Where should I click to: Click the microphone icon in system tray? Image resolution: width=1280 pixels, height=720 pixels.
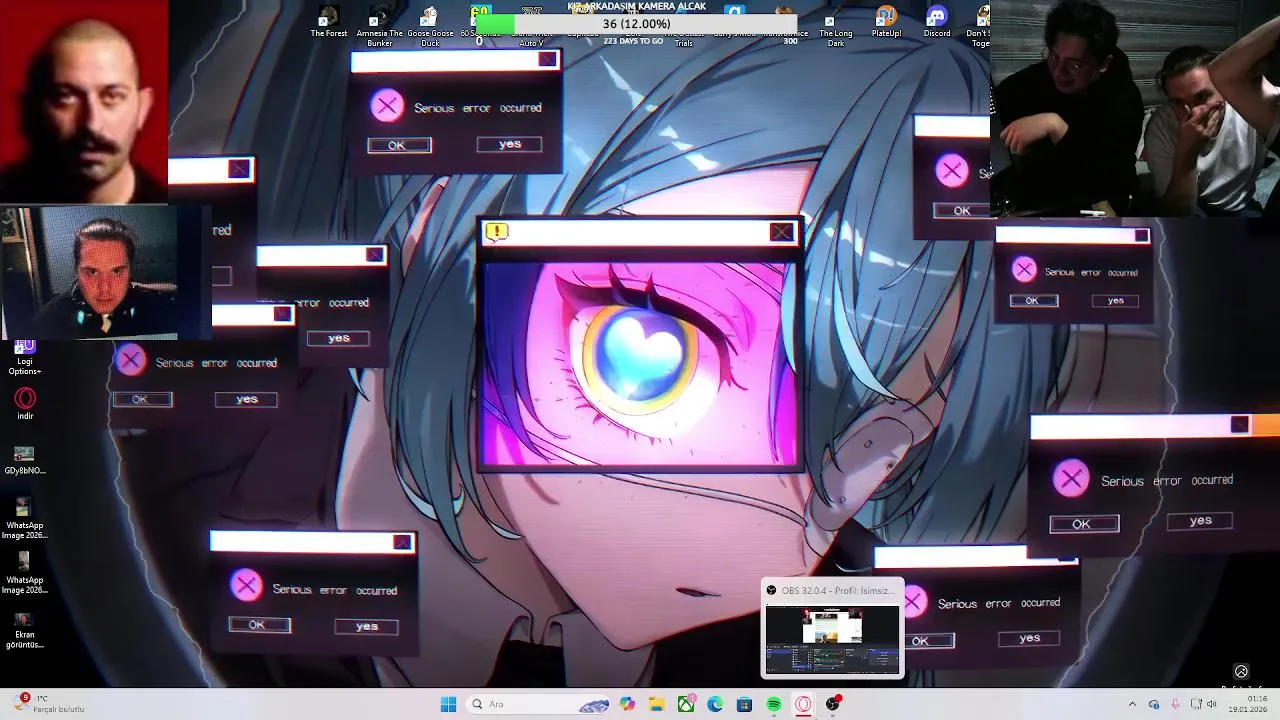click(1174, 704)
